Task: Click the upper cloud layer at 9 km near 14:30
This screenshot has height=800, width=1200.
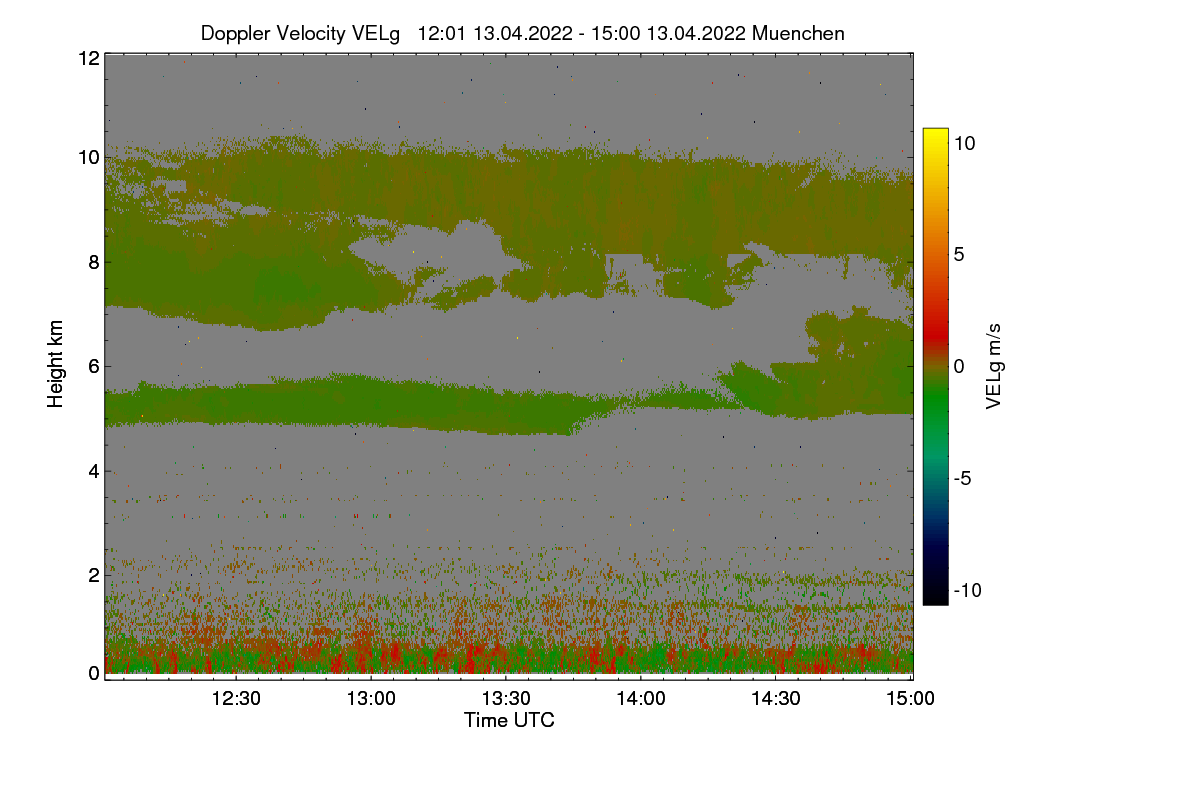Action: pyautogui.click(x=776, y=205)
